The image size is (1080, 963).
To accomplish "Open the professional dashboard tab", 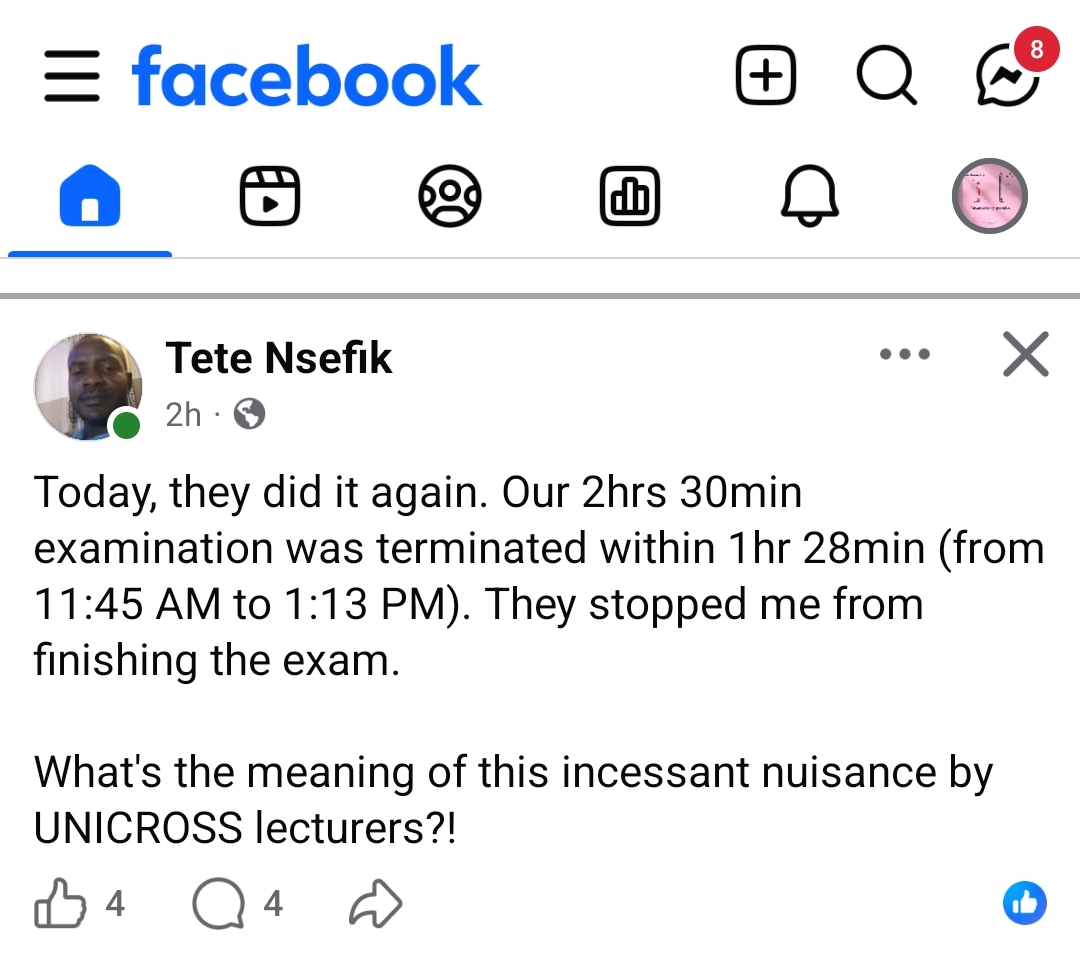I will (629, 195).
